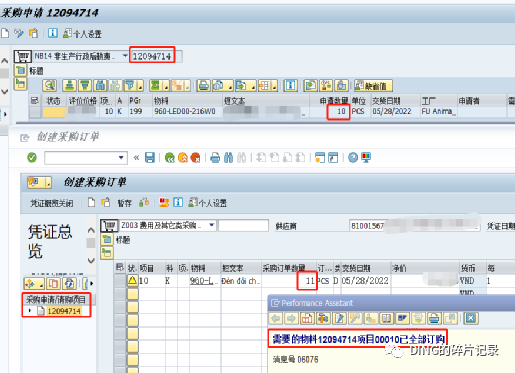Open the Z003 order type dropdown
The image size is (515, 373).
click(x=211, y=225)
